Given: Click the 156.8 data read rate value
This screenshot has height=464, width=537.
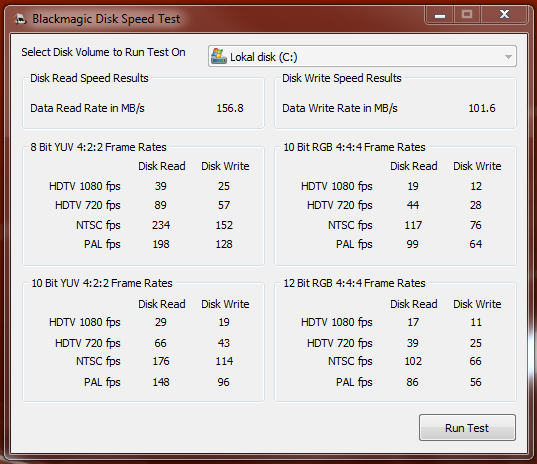Looking at the screenshot, I should pyautogui.click(x=230, y=108).
